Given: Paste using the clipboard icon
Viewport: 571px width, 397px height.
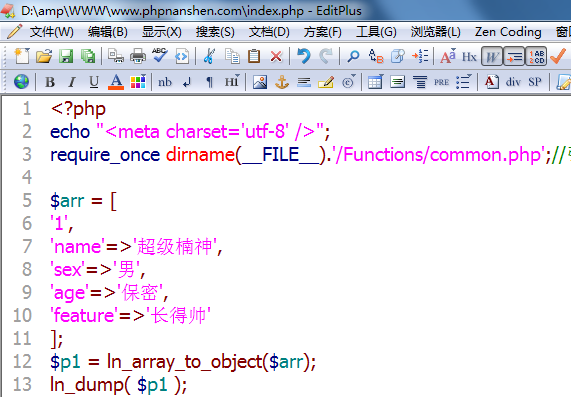Looking at the screenshot, I should tap(254, 56).
